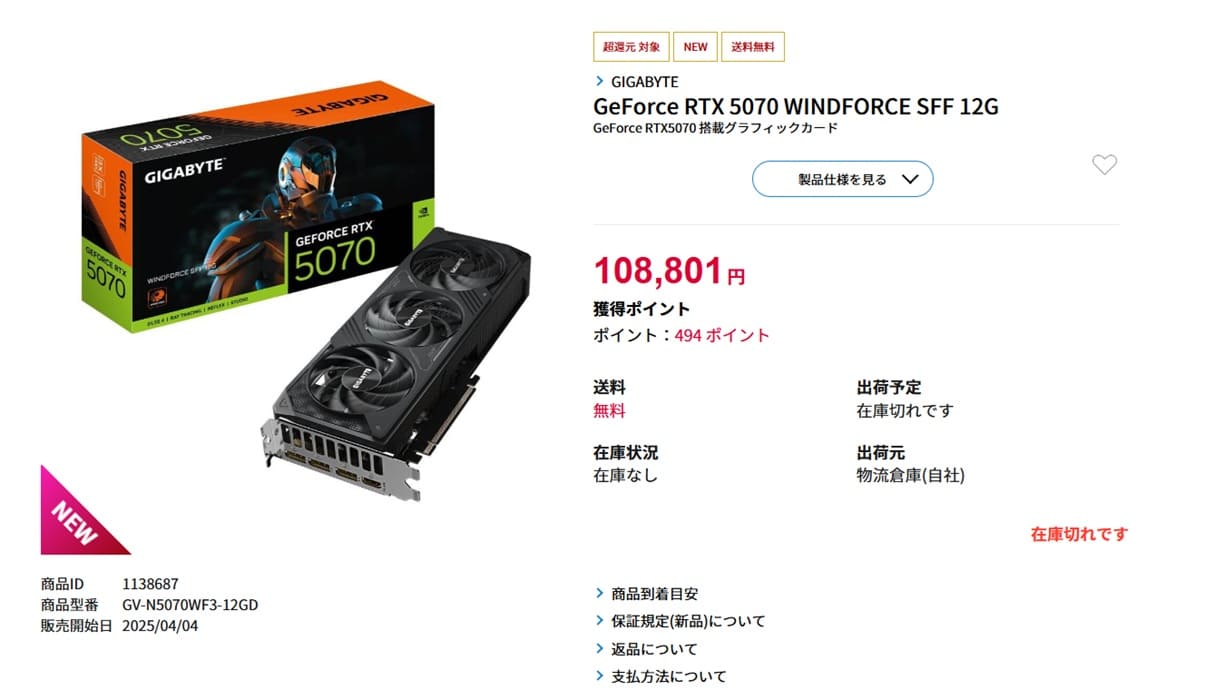Open 商品到着目安 link

(x=655, y=594)
